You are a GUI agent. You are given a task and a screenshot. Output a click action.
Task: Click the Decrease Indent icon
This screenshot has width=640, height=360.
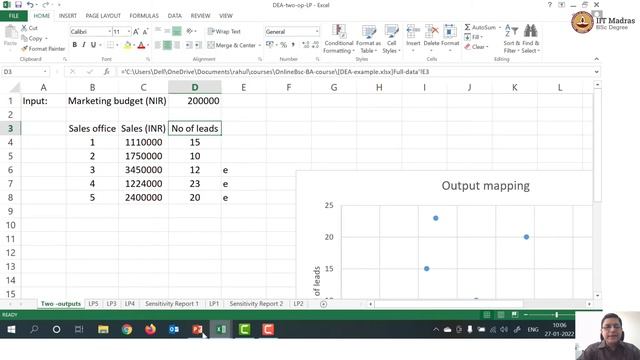tap(189, 45)
